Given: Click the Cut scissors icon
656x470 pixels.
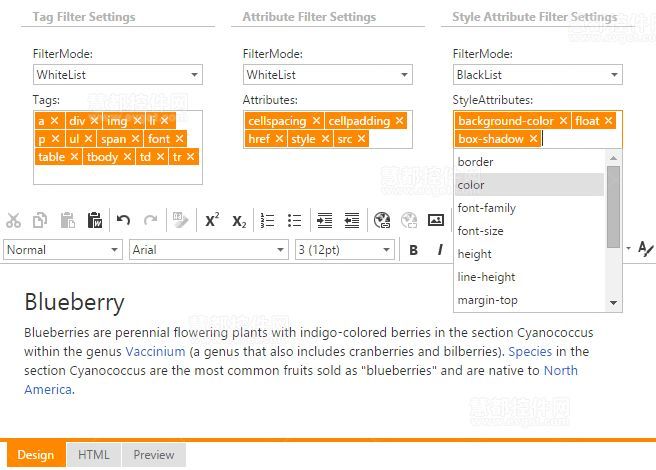Looking at the screenshot, I should pyautogui.click(x=14, y=221).
